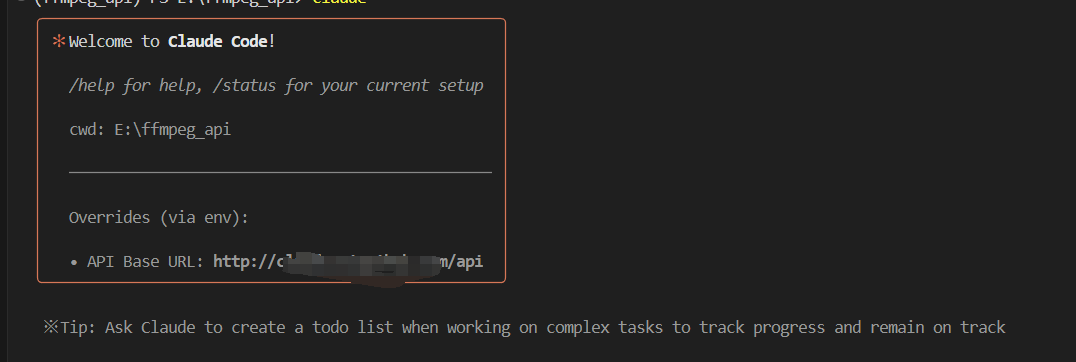Click the word Tip: in the hint line
Viewport: 1076px width, 362px height.
tap(78, 328)
